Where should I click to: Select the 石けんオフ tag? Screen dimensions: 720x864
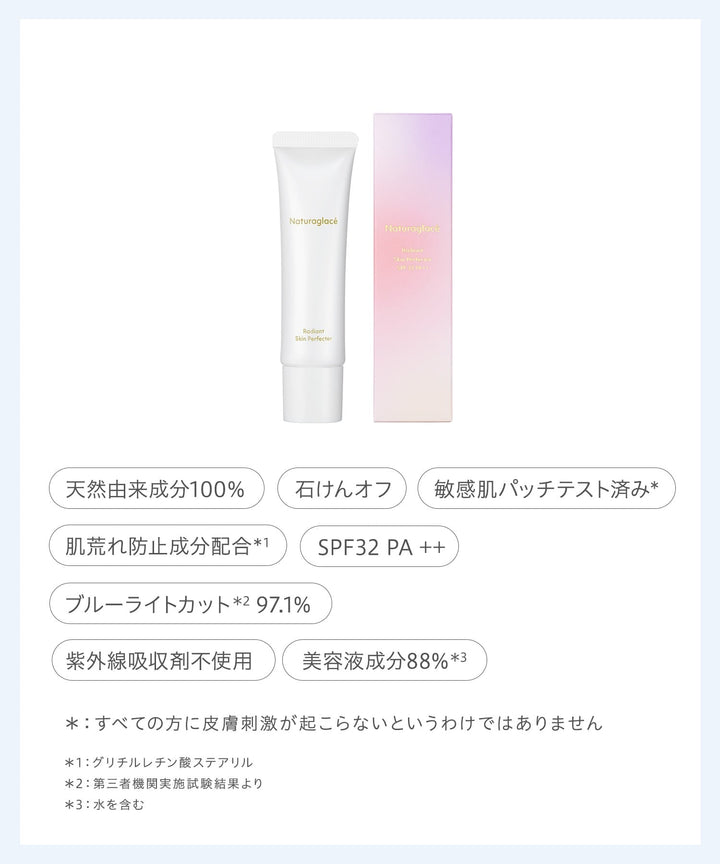click(342, 488)
